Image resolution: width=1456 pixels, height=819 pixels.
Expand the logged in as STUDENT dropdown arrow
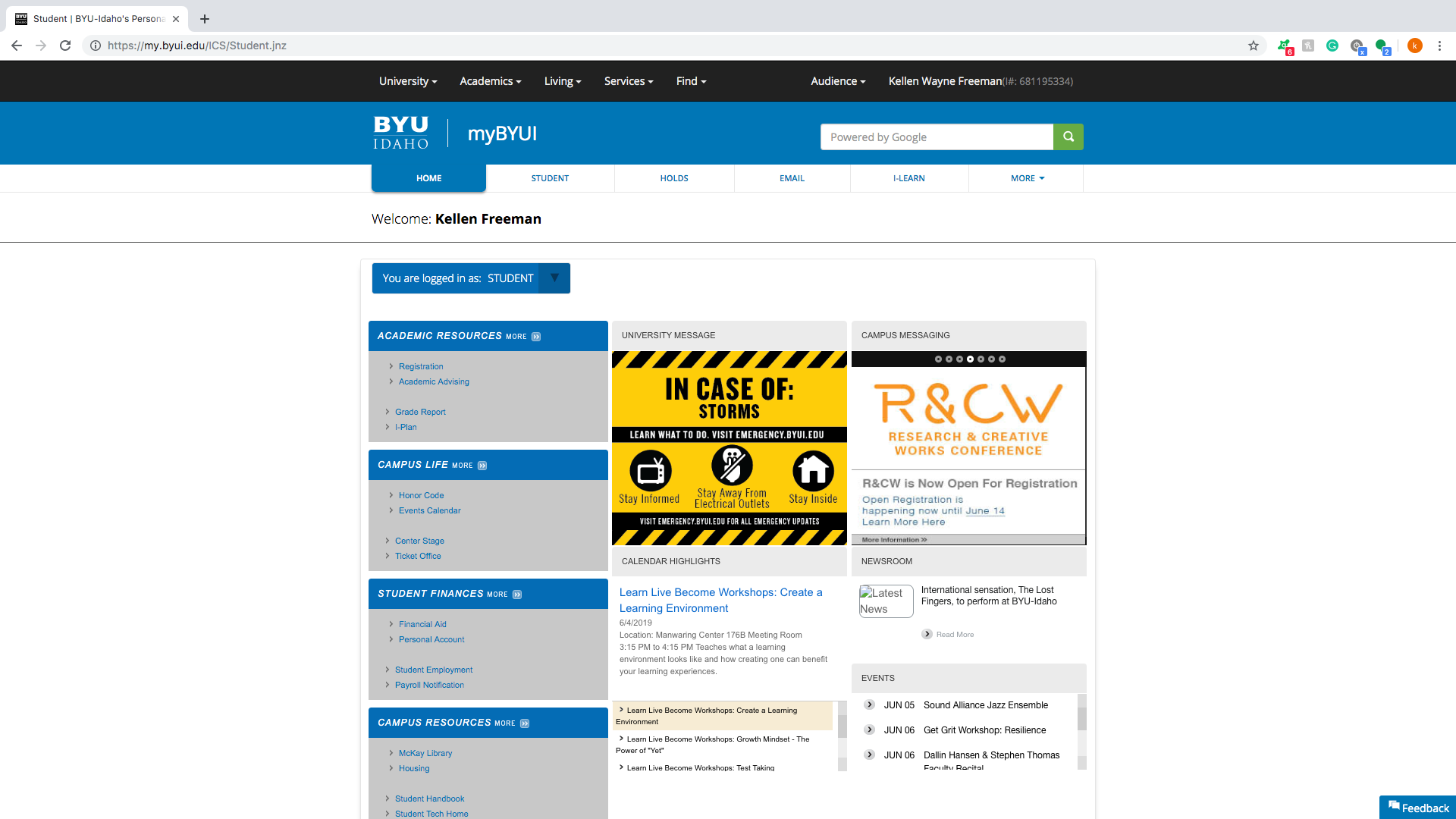tap(554, 278)
